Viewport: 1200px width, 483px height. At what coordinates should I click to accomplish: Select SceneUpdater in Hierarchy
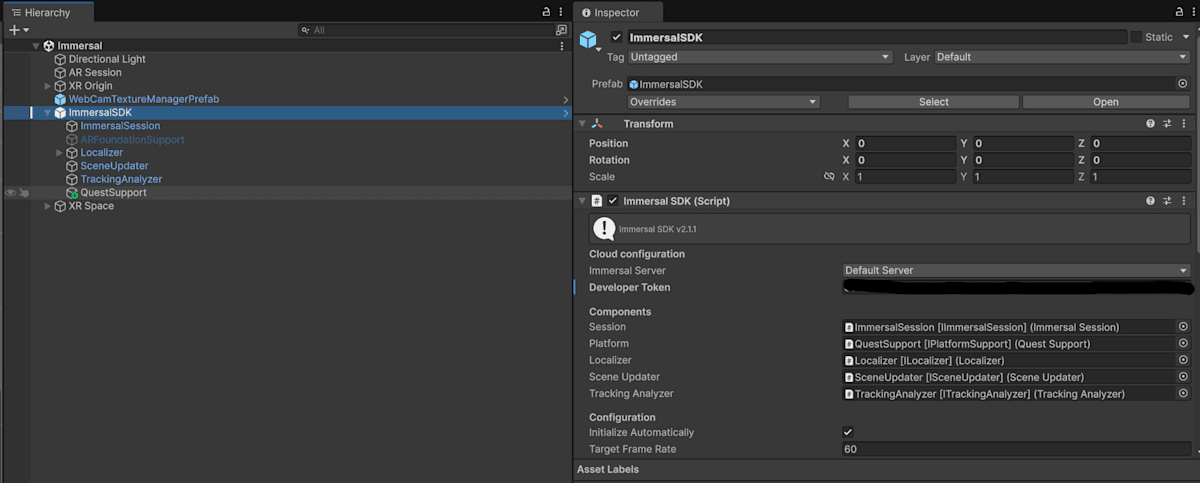pyautogui.click(x=114, y=166)
